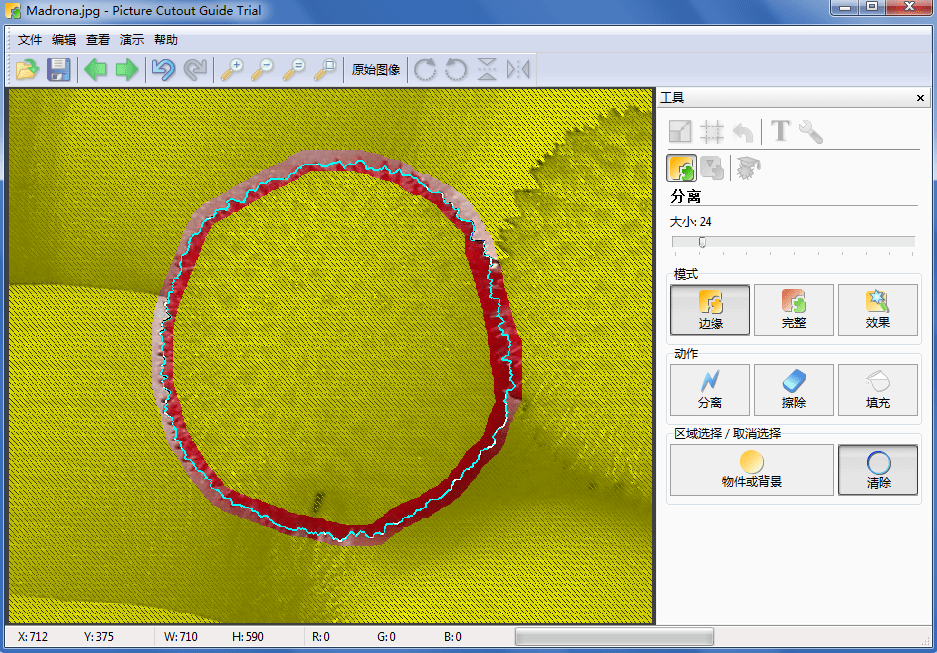Viewport: 937px width, 653px height.
Task: Click the 分离 action button
Action: (x=710, y=390)
